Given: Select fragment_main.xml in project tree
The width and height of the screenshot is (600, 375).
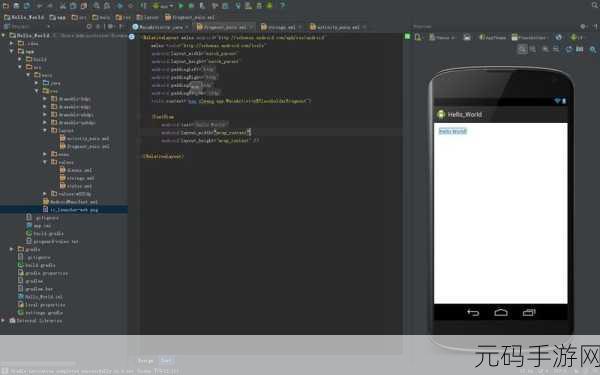Looking at the screenshot, I should pyautogui.click(x=85, y=147).
